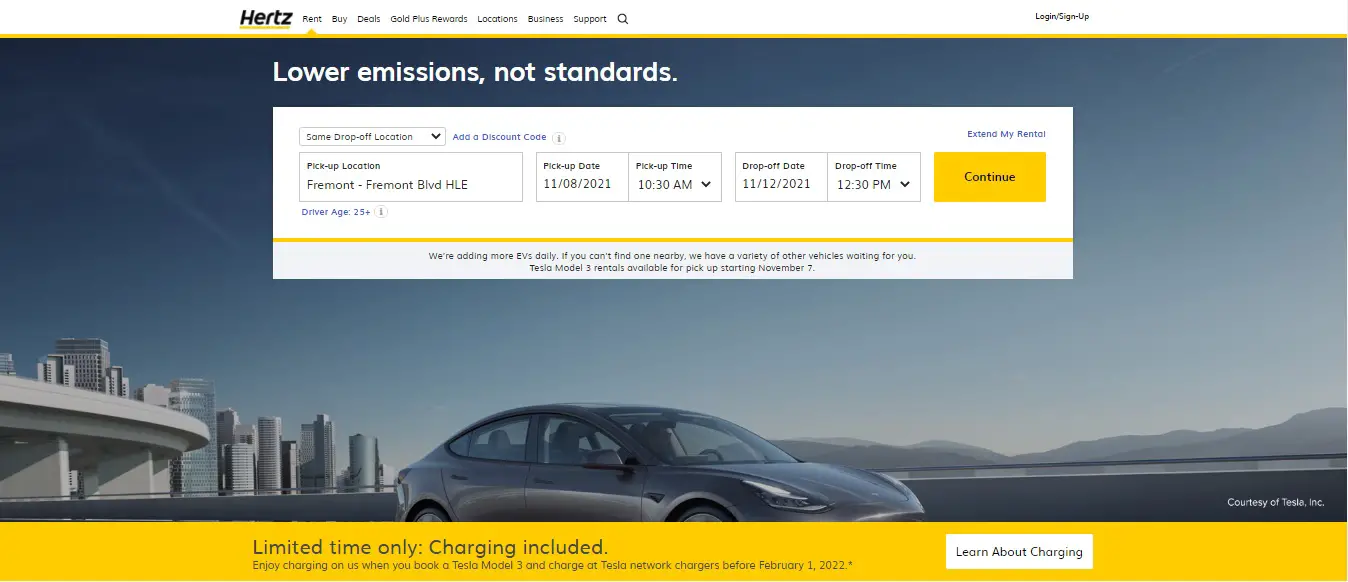The image size is (1348, 582).
Task: Open Gold Plus Rewards menu
Action: [429, 19]
